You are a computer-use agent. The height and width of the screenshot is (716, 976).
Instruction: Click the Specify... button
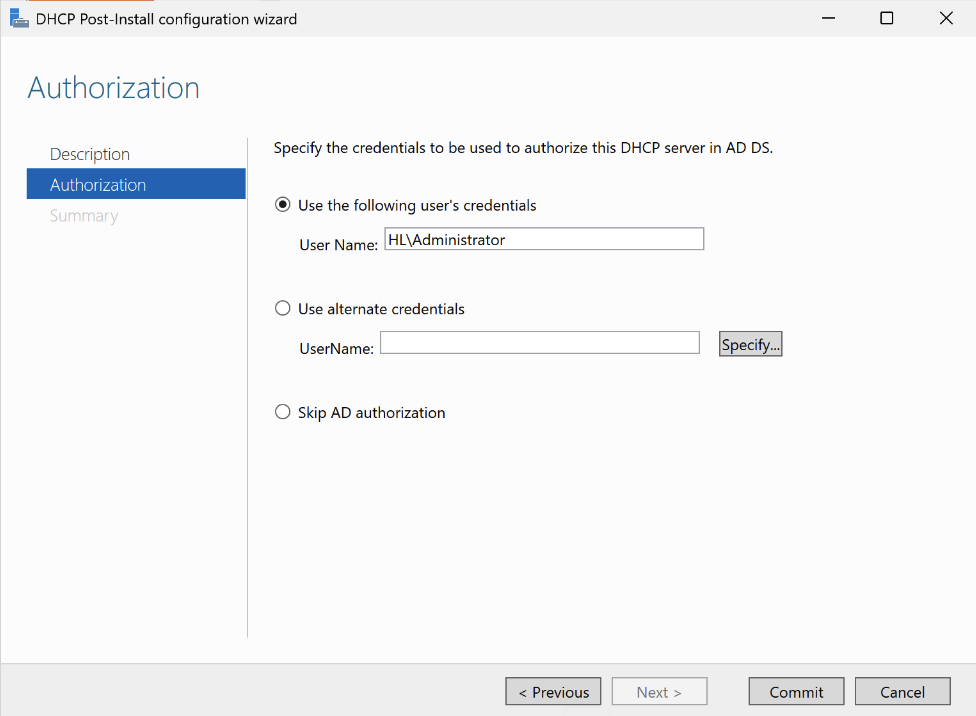[750, 344]
